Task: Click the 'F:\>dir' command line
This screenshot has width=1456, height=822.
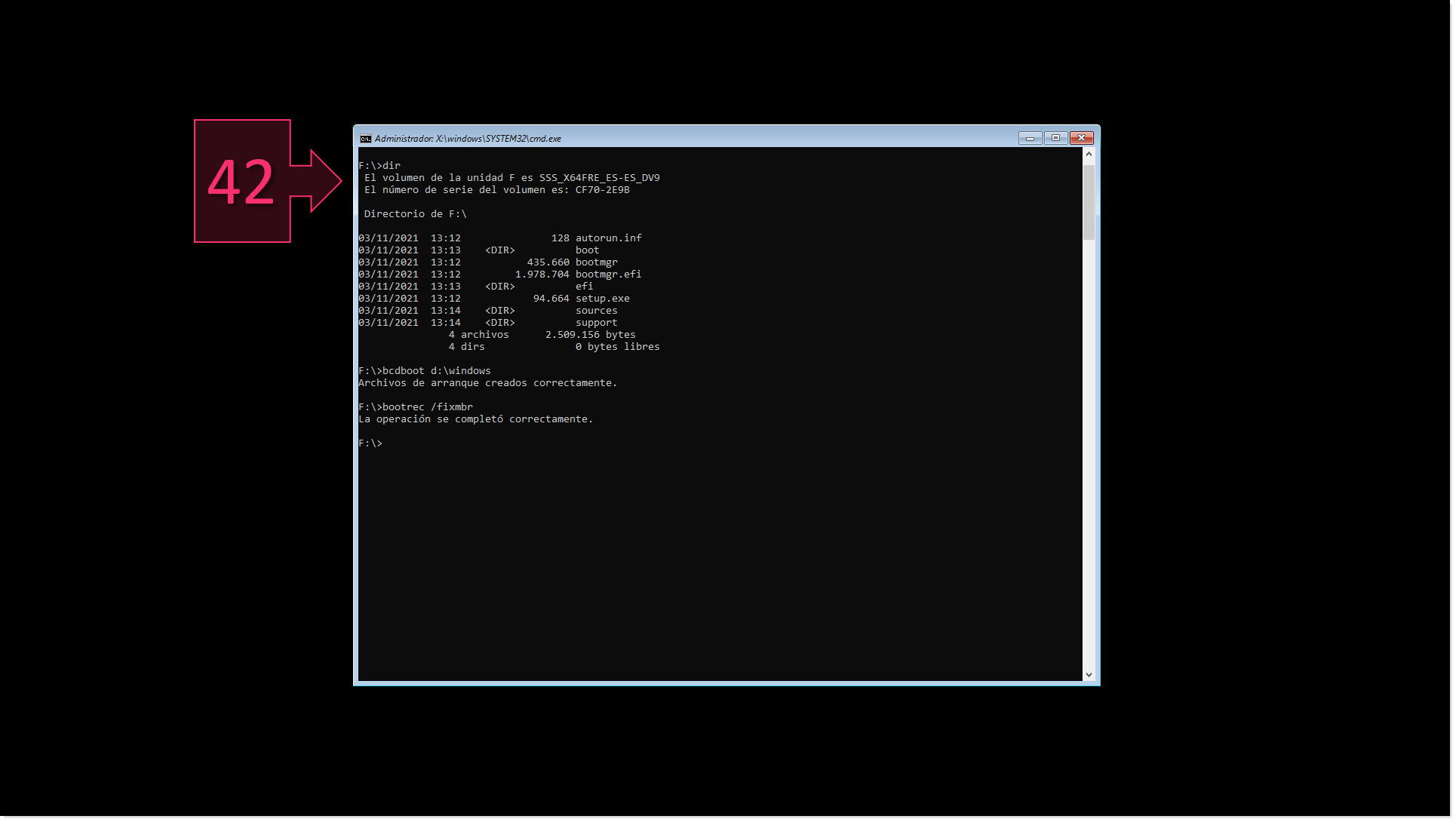Action: point(379,166)
